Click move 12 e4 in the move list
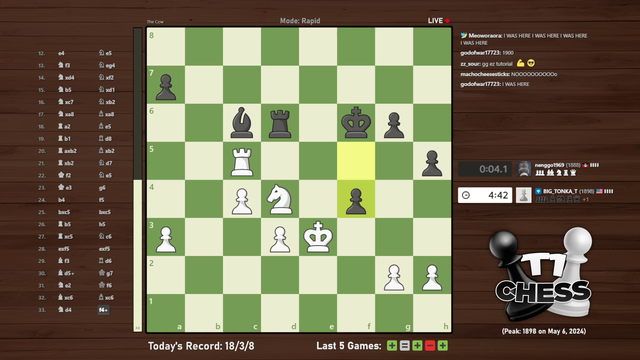640x360 pixels. click(61, 53)
